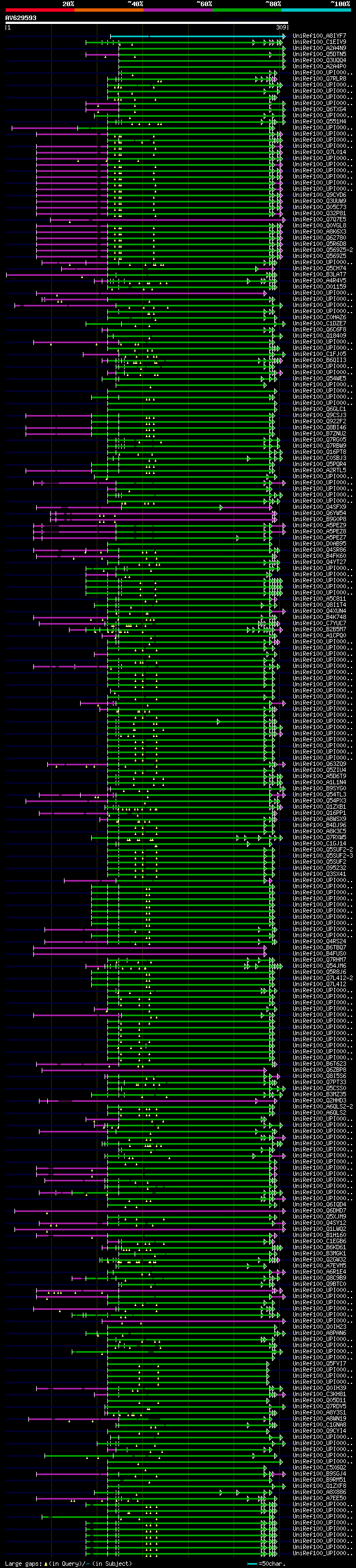Select the UniRef100_Q569Z5-2 label

[x=323, y=250]
